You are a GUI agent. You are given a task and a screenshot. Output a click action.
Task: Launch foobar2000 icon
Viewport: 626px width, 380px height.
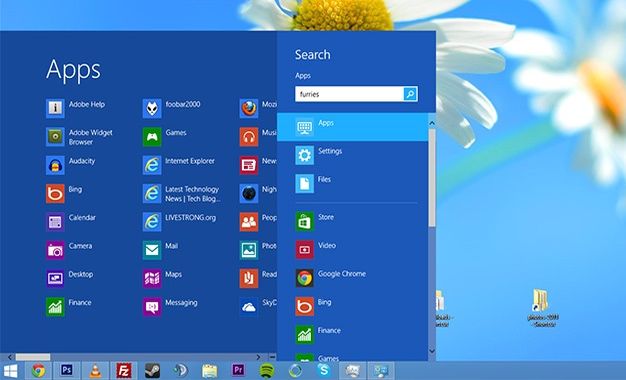point(152,108)
